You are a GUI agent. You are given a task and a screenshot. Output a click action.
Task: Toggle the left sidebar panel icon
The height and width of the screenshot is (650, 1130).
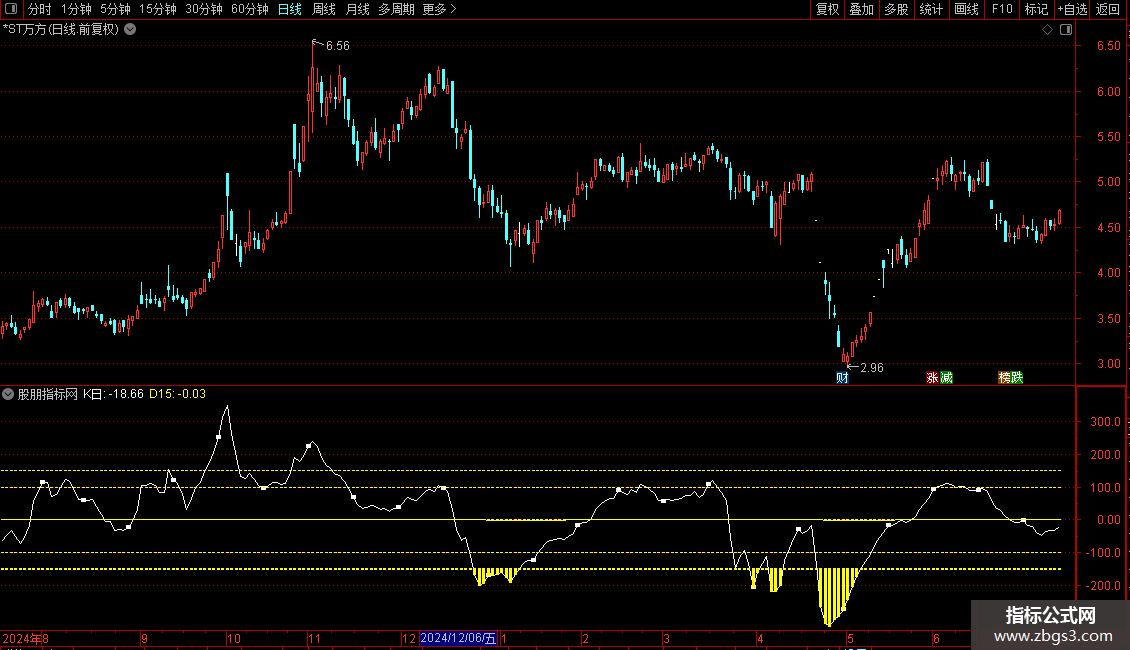click(11, 9)
